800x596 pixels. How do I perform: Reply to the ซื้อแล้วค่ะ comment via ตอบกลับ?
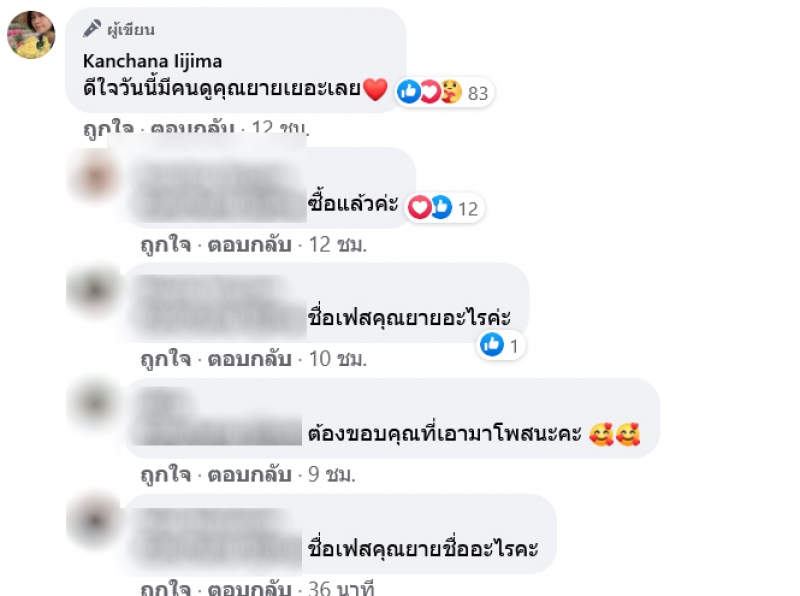tap(249, 245)
